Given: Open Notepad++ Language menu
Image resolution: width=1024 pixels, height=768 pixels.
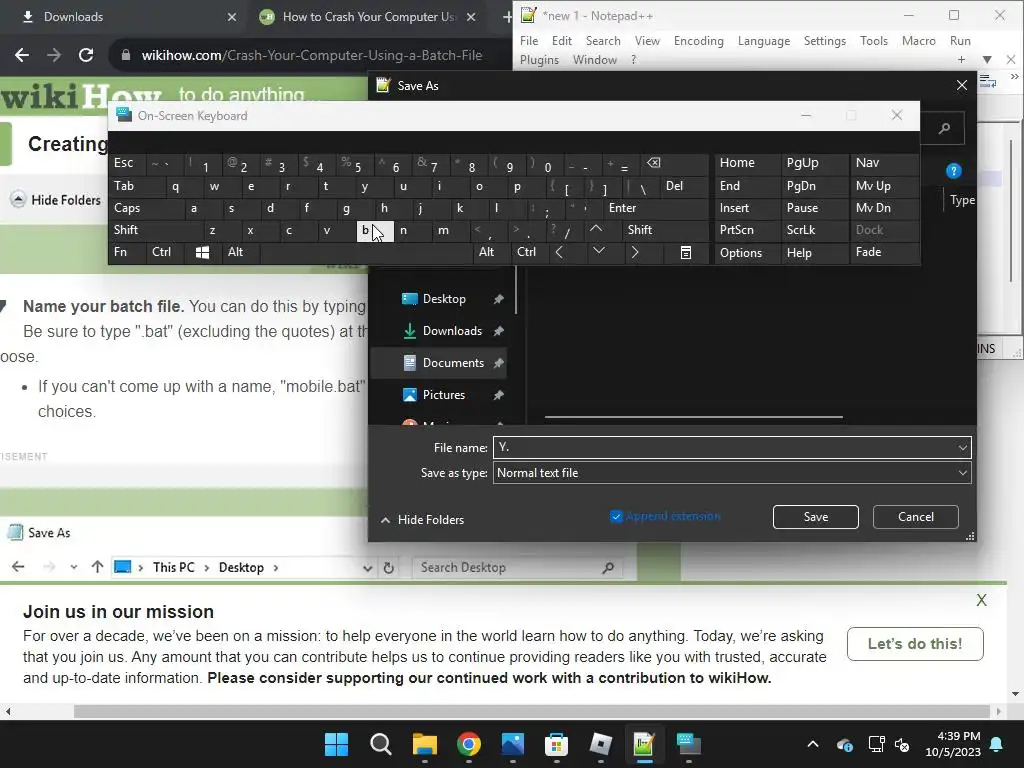Looking at the screenshot, I should tap(763, 40).
